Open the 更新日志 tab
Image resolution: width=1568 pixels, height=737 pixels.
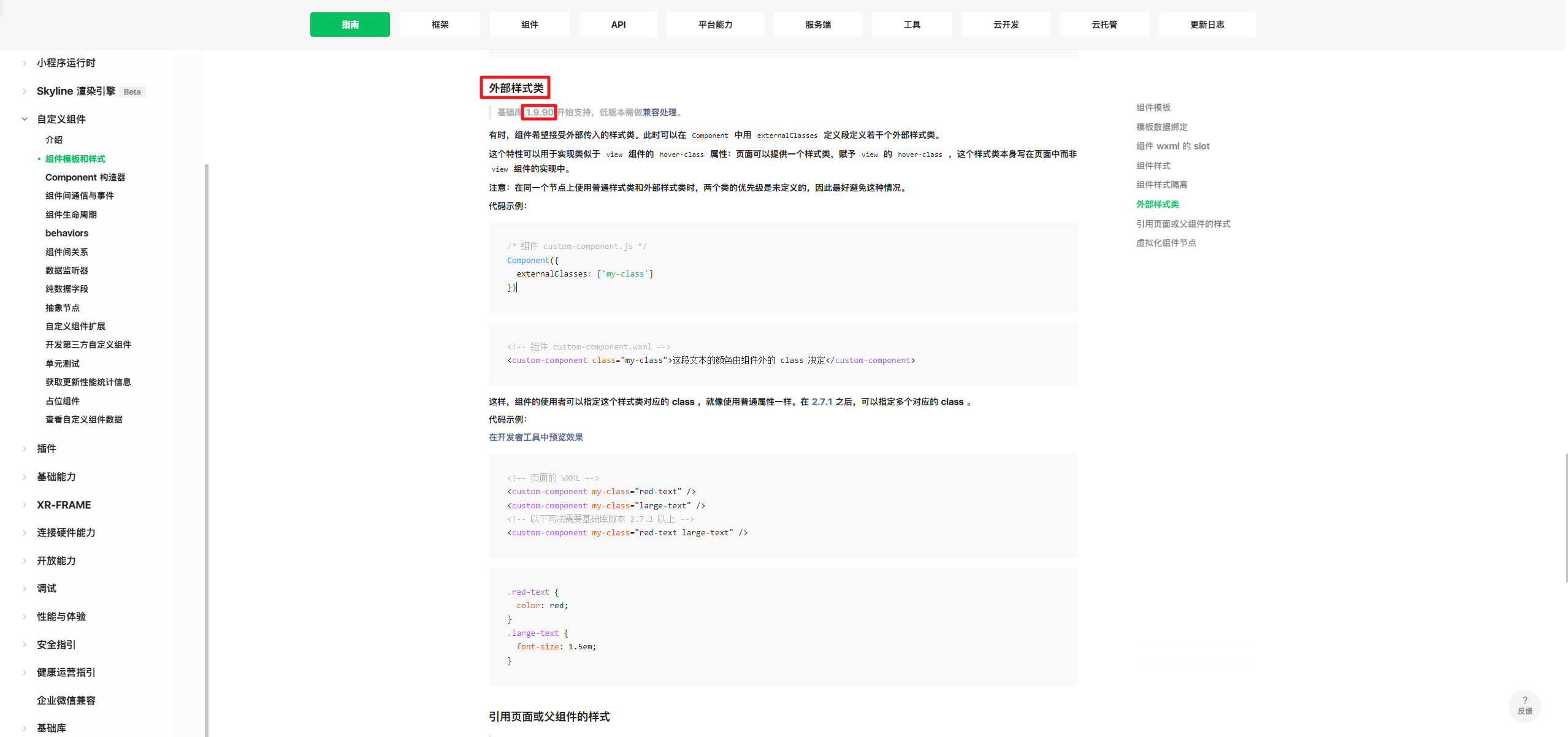(x=1206, y=24)
